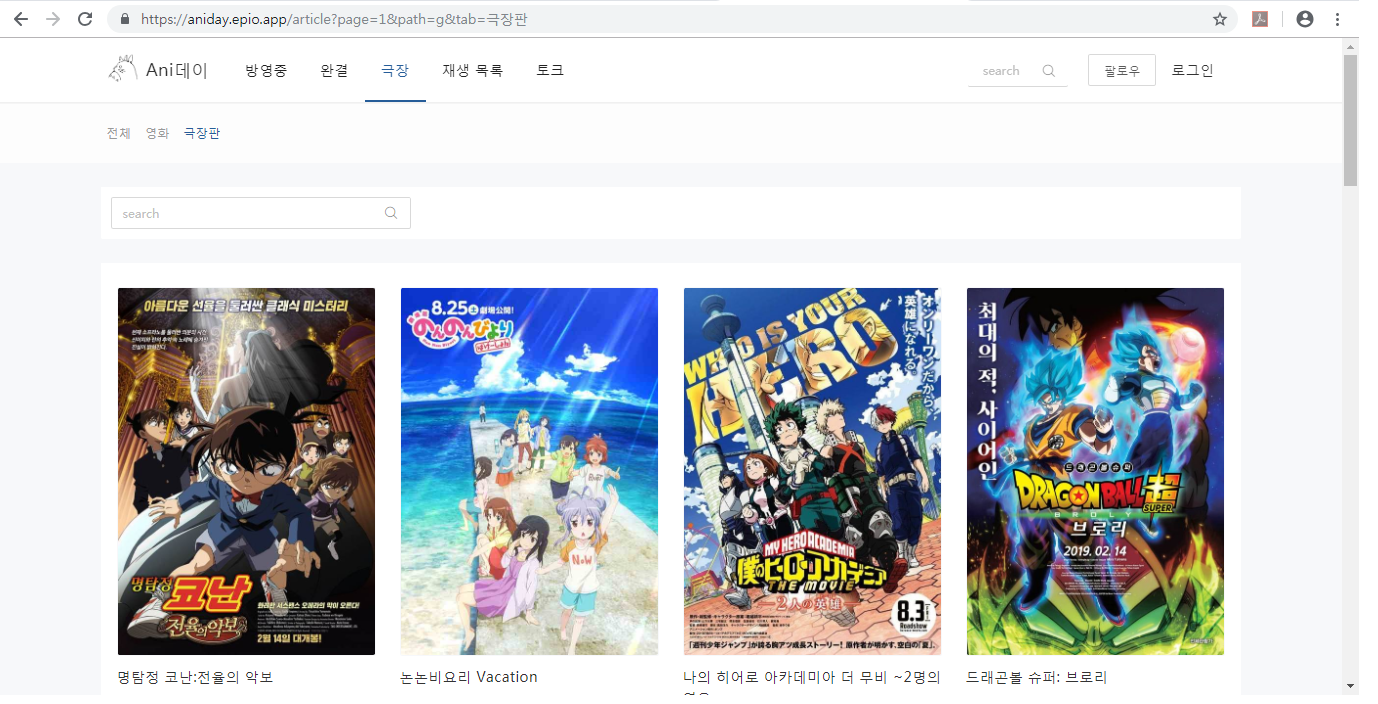
Task: Click the browser back arrow
Action: [21, 19]
